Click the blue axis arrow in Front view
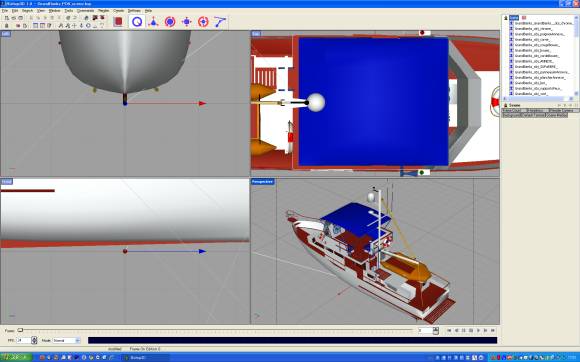 tap(202, 251)
